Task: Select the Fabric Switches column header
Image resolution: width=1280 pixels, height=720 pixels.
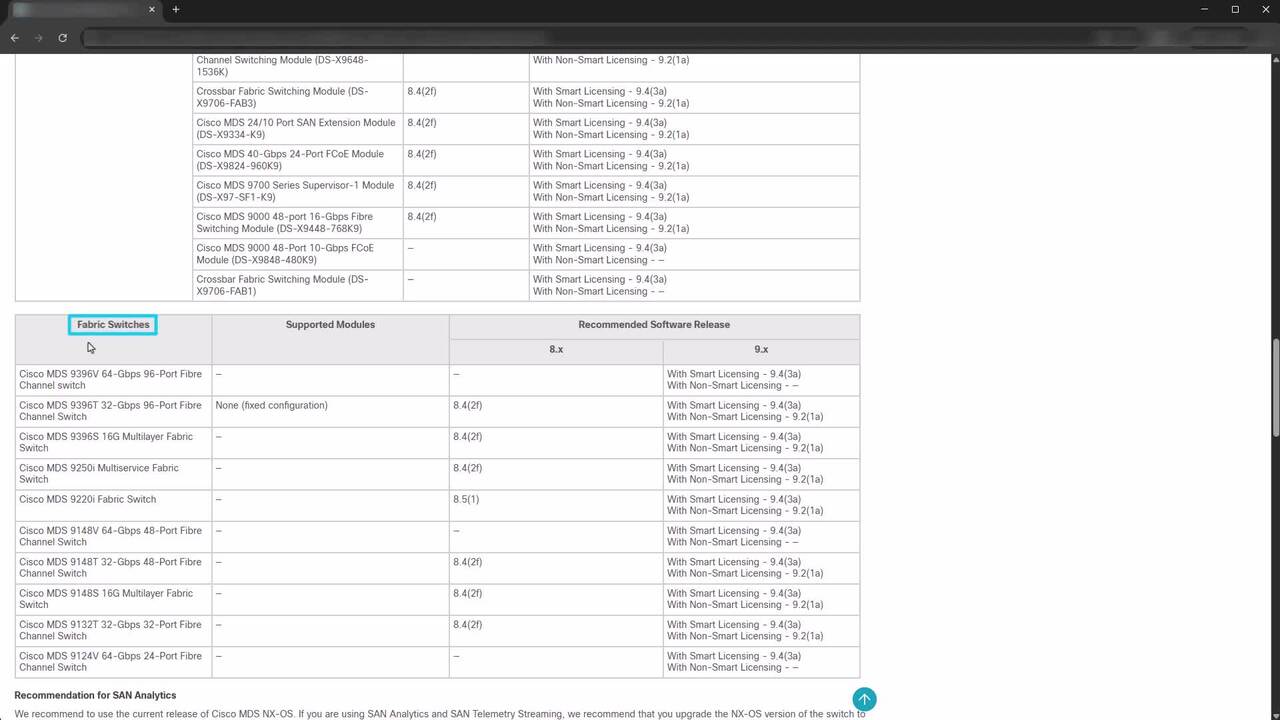Action: pos(113,325)
